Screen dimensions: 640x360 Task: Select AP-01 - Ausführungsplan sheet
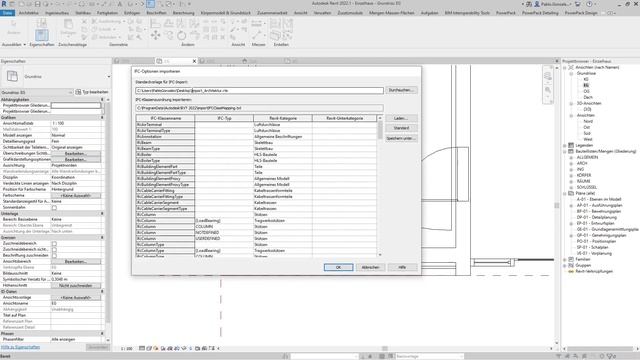(x=599, y=205)
